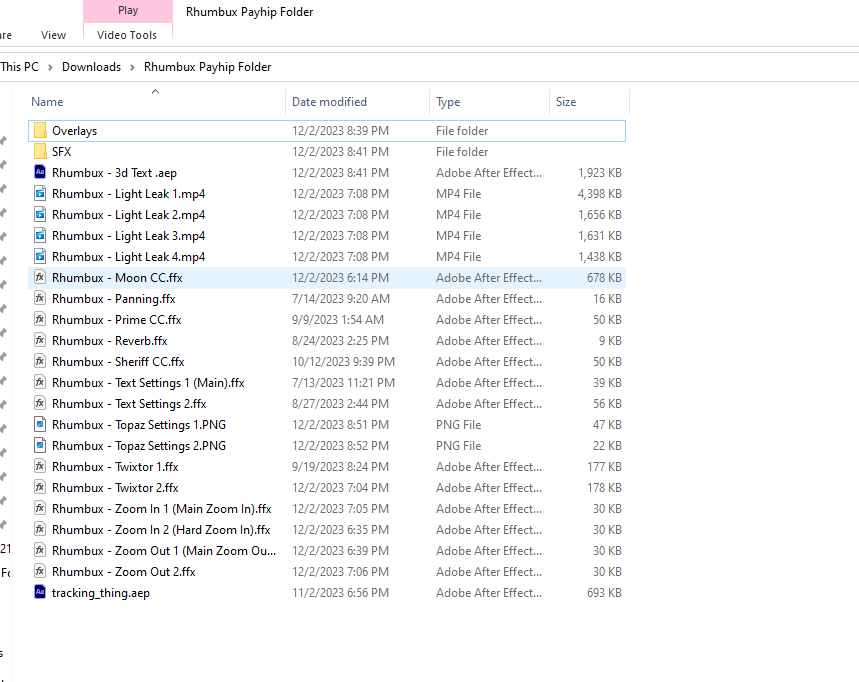This screenshot has height=682, width=859.
Task: Click the 7/14/2023 9:20 AM date cell
Action: tap(341, 299)
